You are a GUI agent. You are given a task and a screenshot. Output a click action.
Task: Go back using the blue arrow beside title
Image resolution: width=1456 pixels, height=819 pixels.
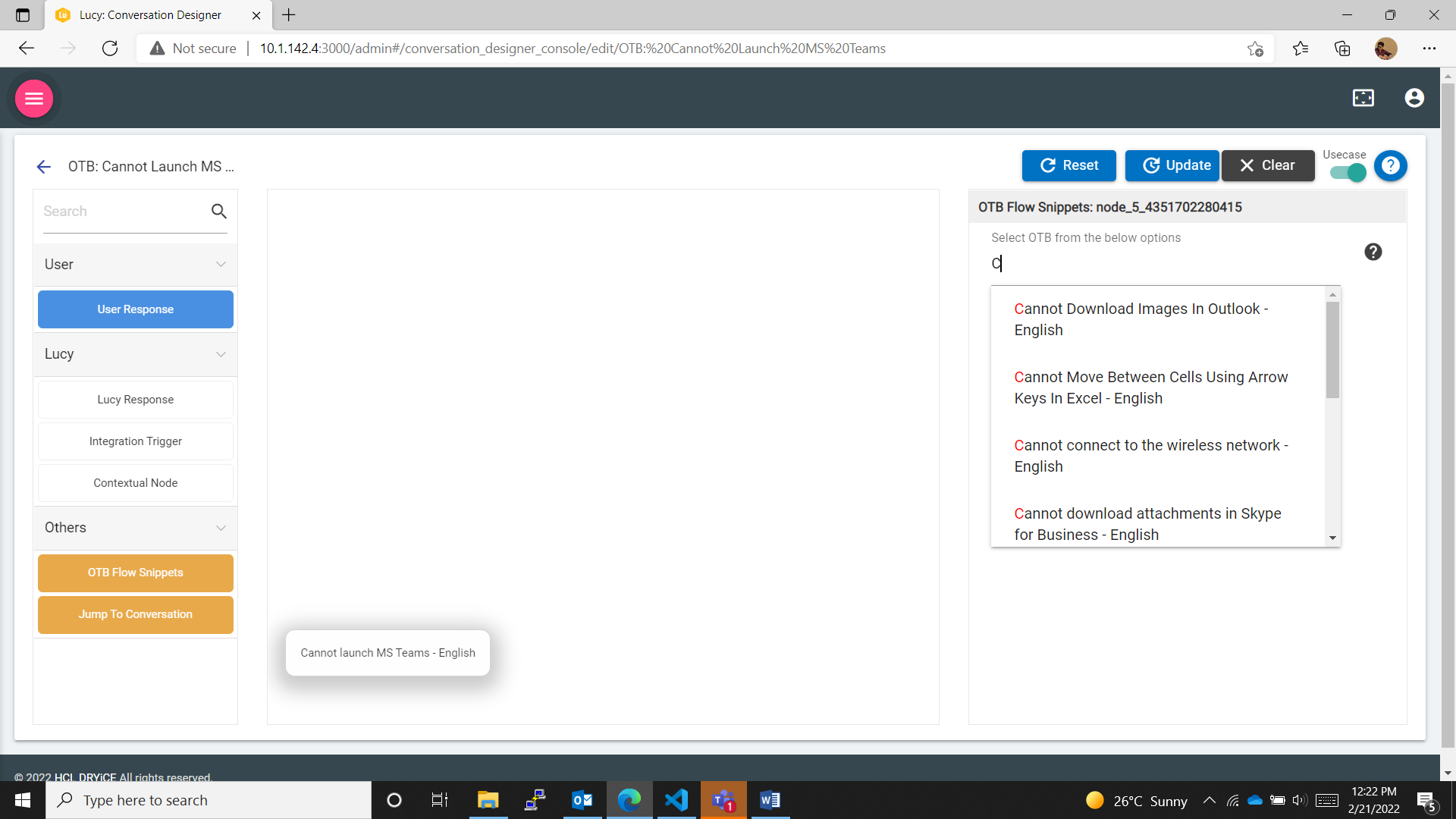coord(44,167)
